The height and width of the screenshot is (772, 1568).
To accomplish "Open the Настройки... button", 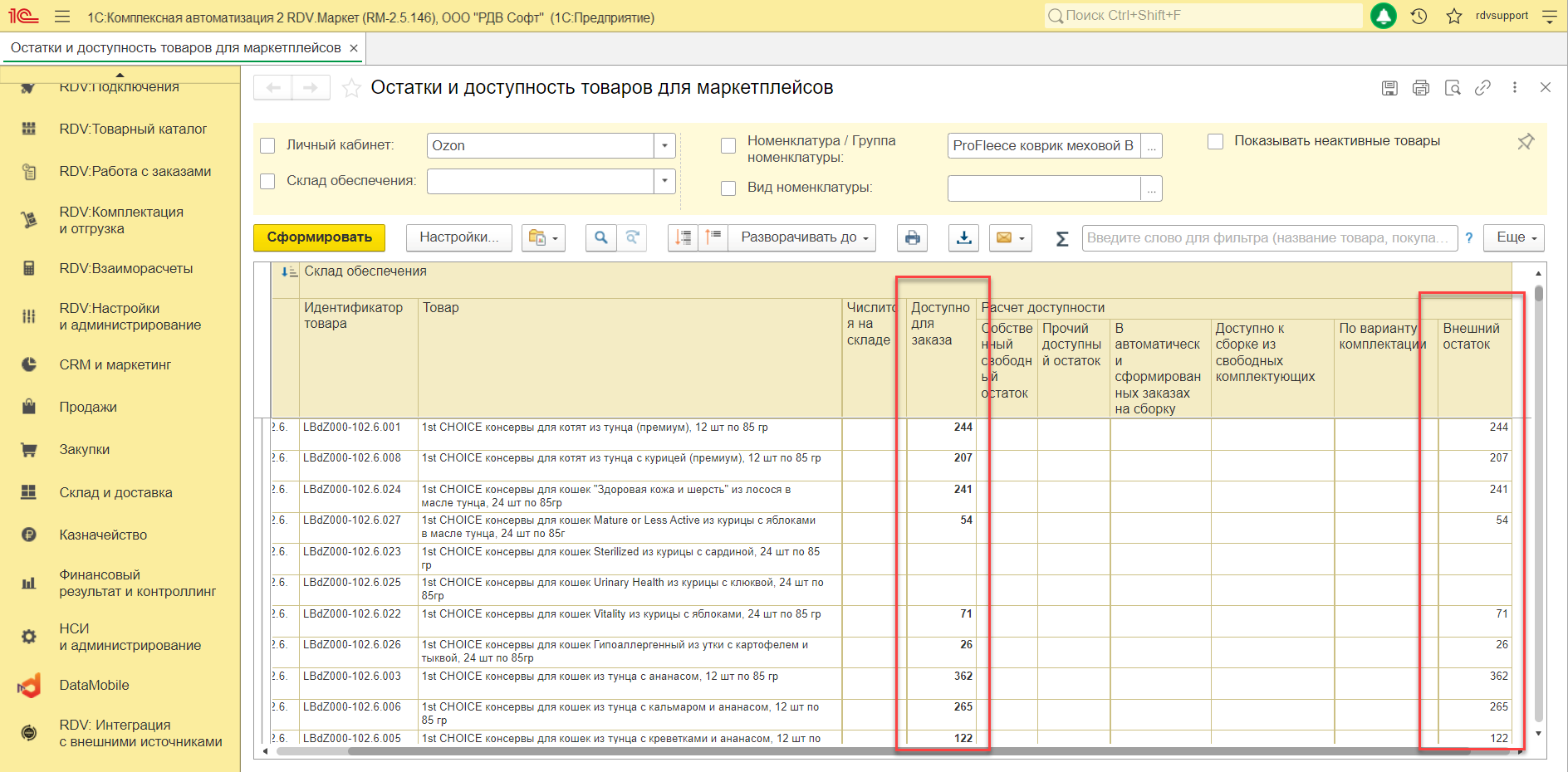I will [459, 238].
